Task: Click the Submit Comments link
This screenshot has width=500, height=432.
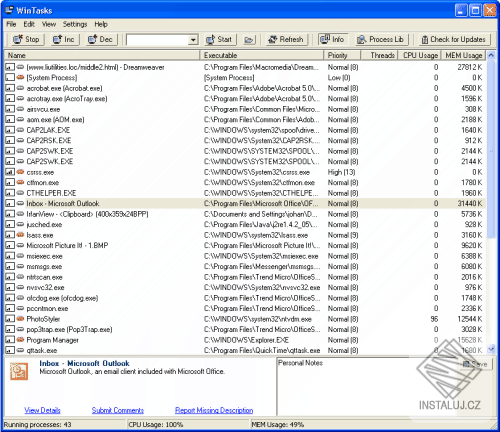Action: point(118,410)
